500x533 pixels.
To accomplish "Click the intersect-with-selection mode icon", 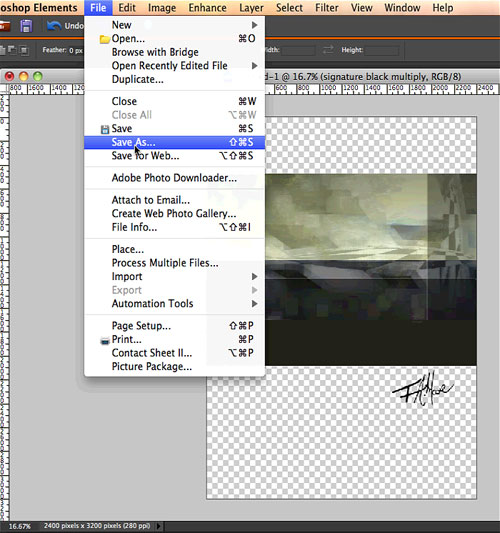I will [24, 51].
